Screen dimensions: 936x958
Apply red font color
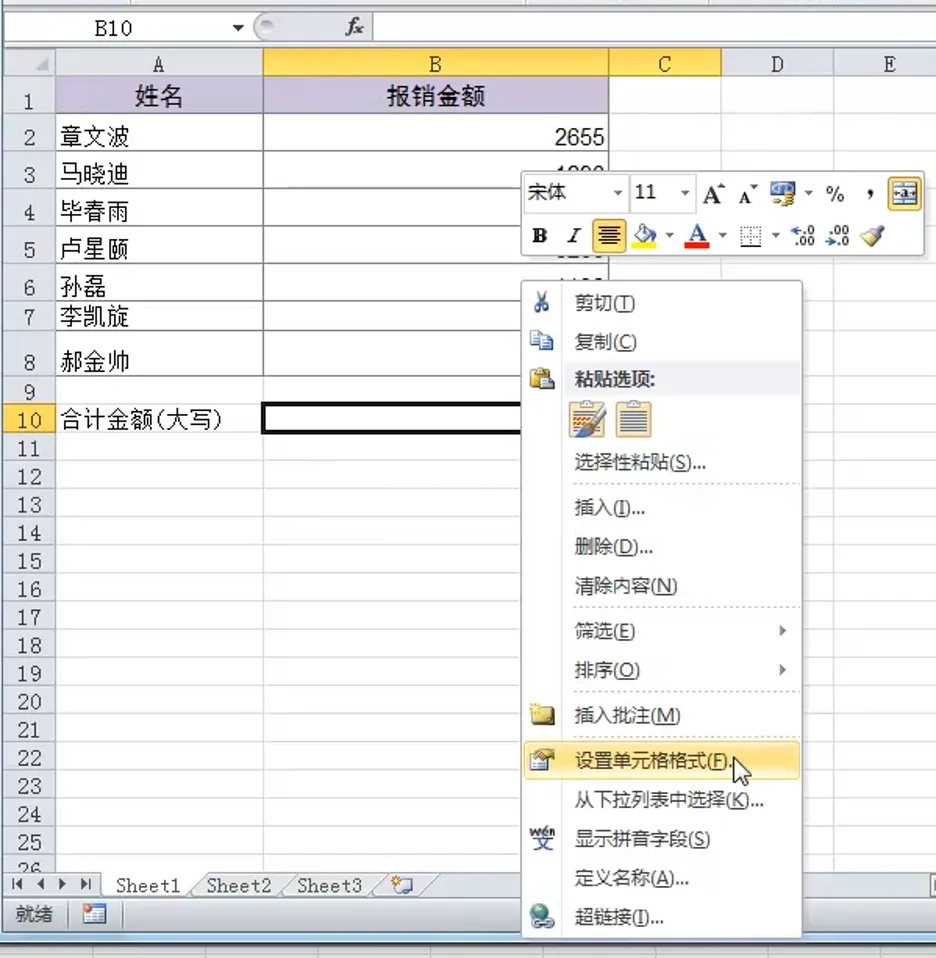(697, 236)
